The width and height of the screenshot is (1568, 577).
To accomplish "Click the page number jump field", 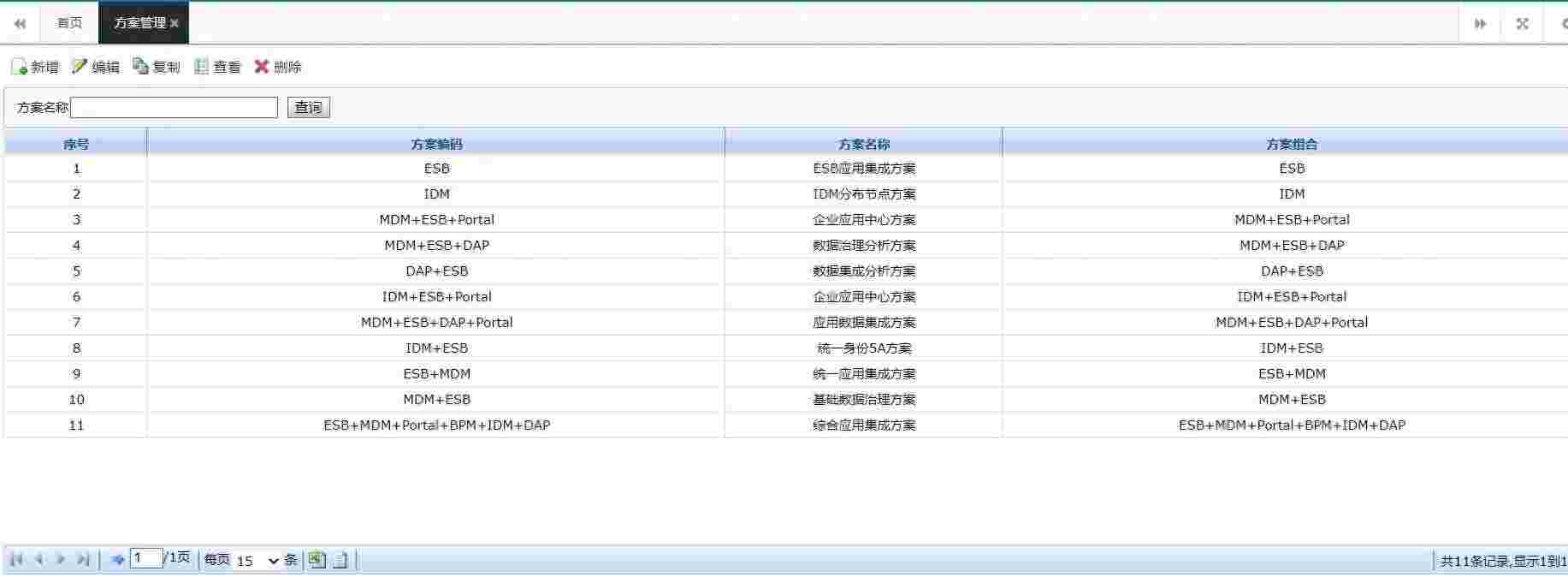I will 145,559.
